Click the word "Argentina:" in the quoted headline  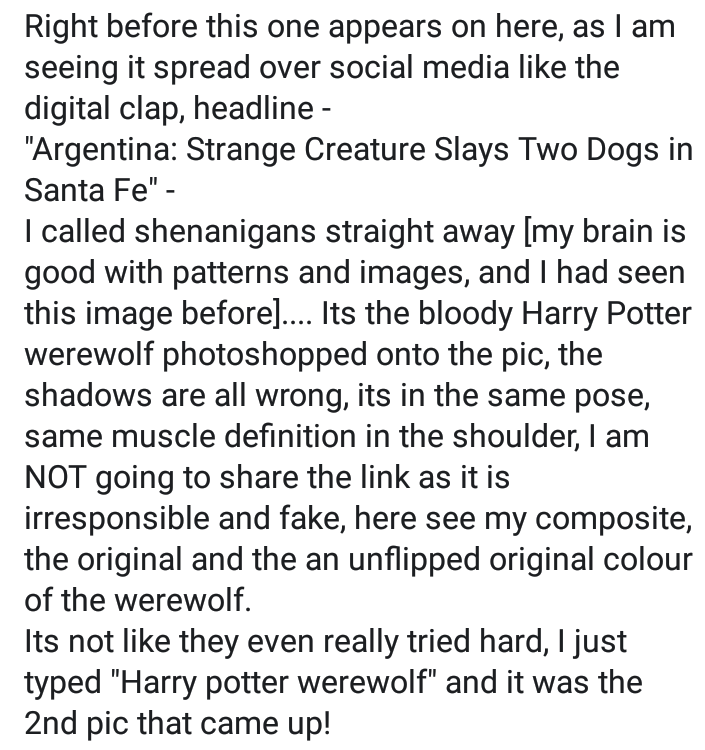click(x=102, y=152)
